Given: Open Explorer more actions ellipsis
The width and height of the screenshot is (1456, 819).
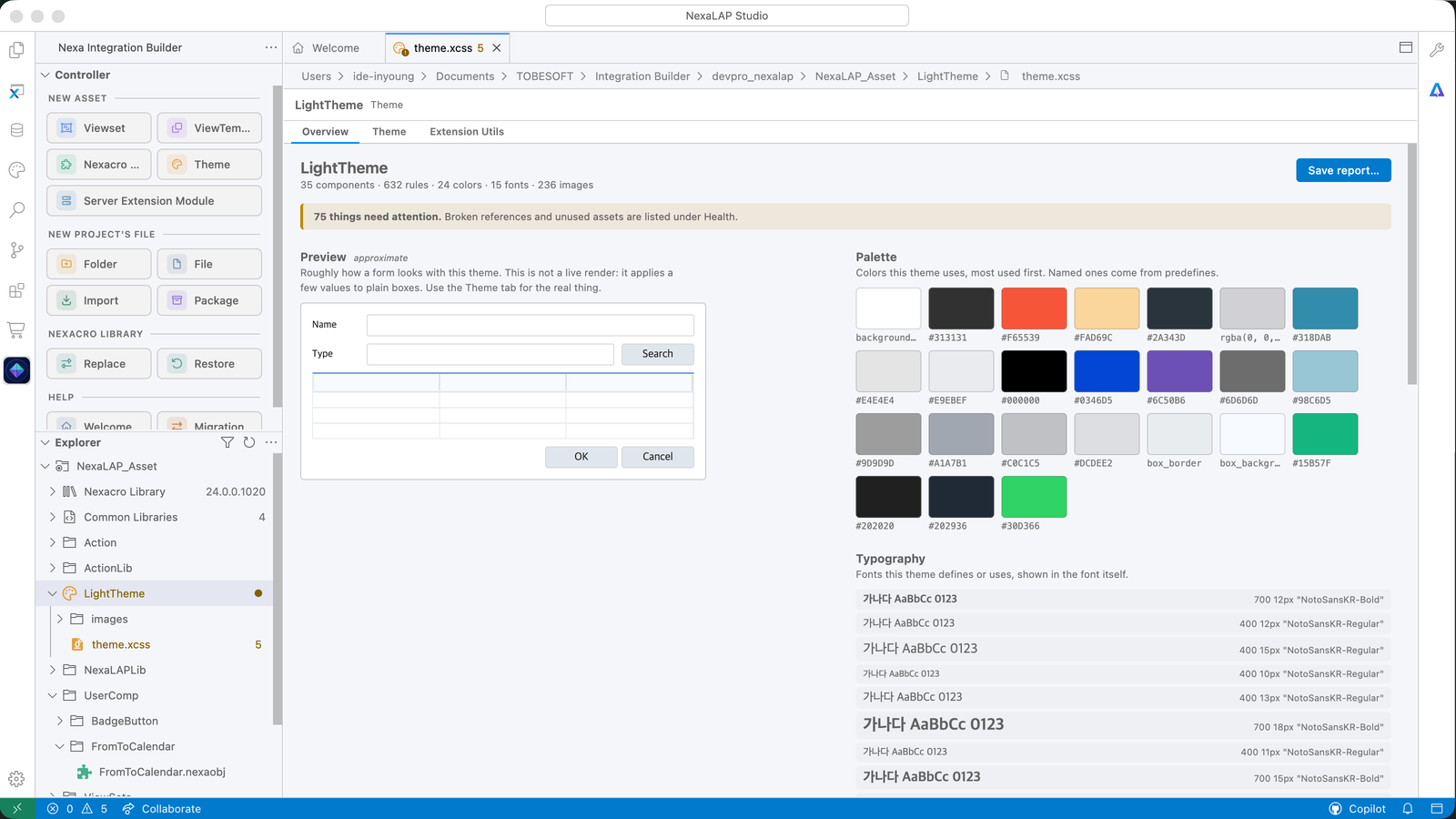Looking at the screenshot, I should point(271,442).
